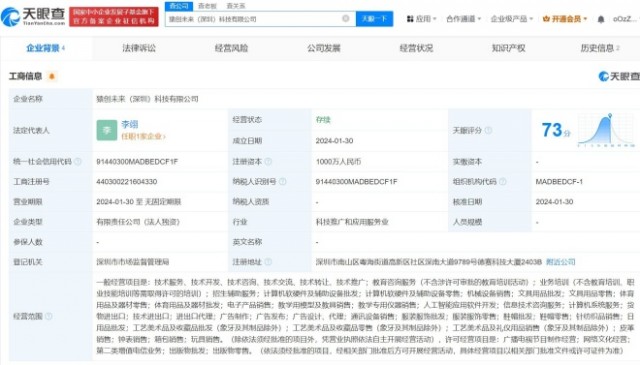Click the 经营范围 description text

(365, 316)
